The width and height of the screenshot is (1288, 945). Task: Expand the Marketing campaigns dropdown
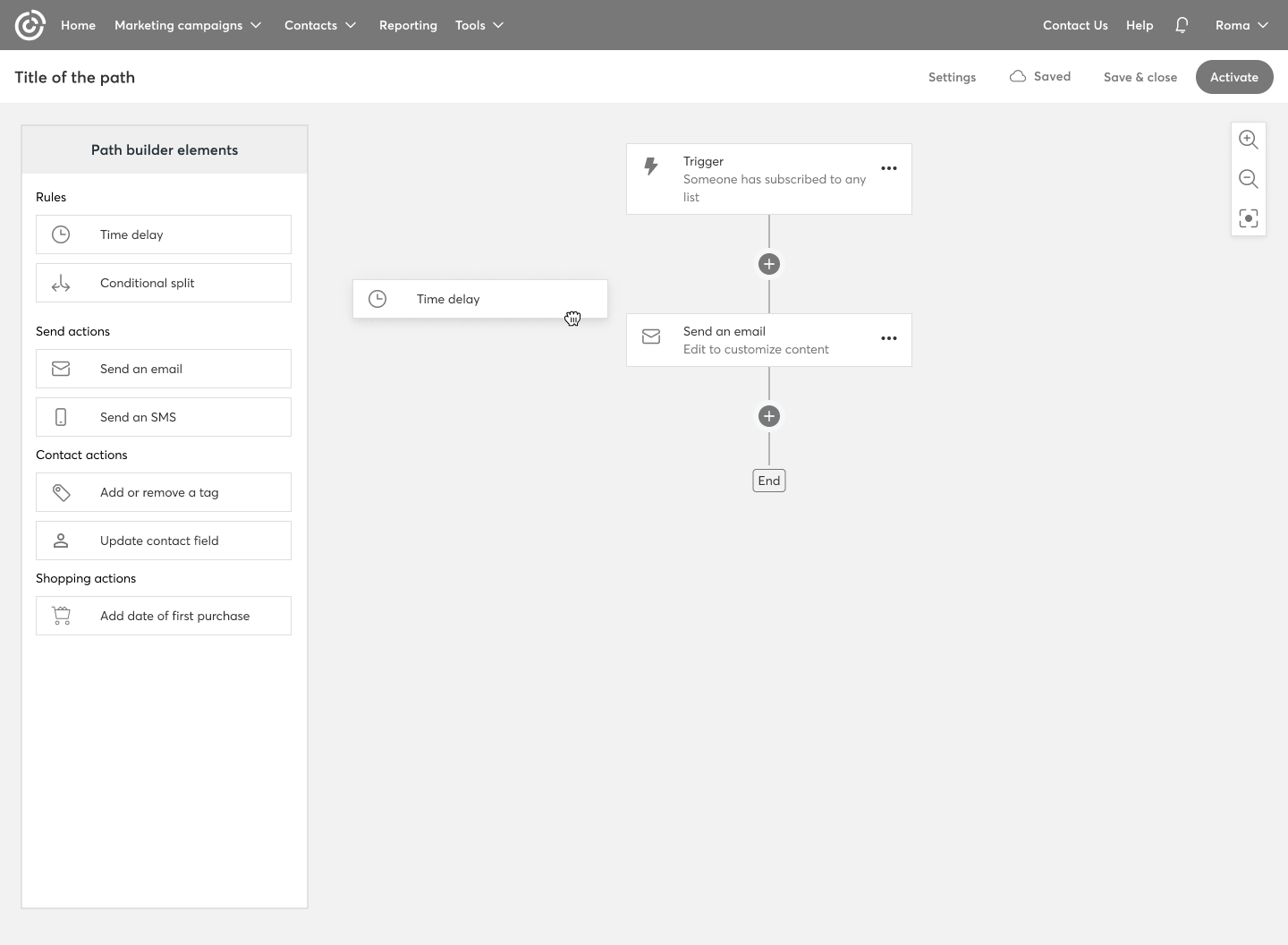point(188,25)
